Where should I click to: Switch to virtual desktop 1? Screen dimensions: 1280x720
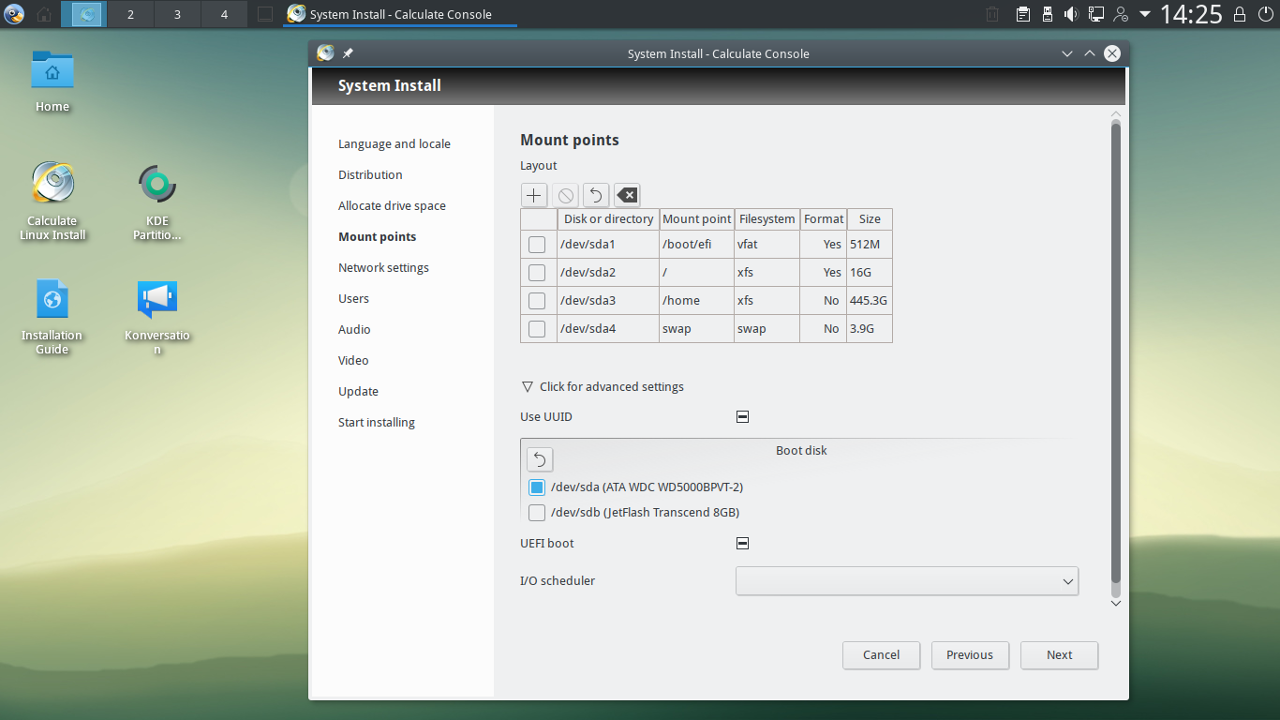[x=86, y=14]
